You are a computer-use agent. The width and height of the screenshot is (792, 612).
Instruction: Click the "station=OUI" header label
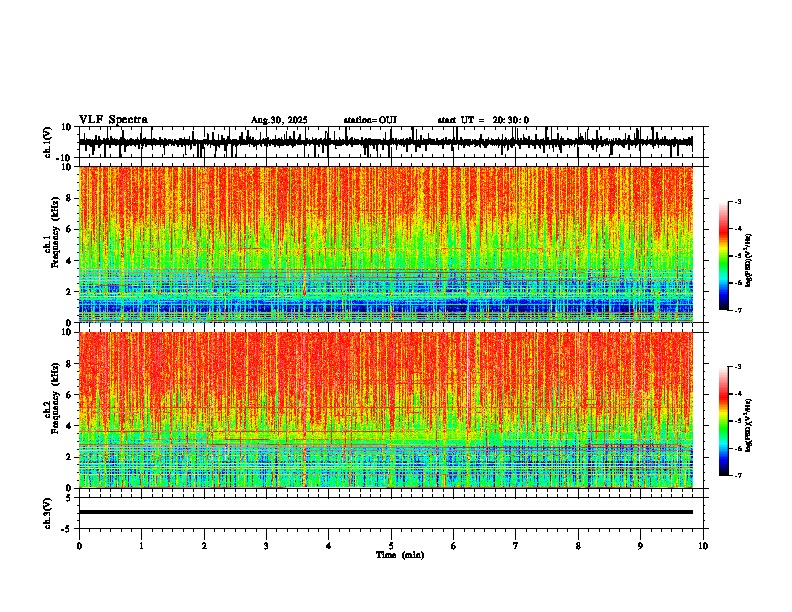click(x=370, y=120)
